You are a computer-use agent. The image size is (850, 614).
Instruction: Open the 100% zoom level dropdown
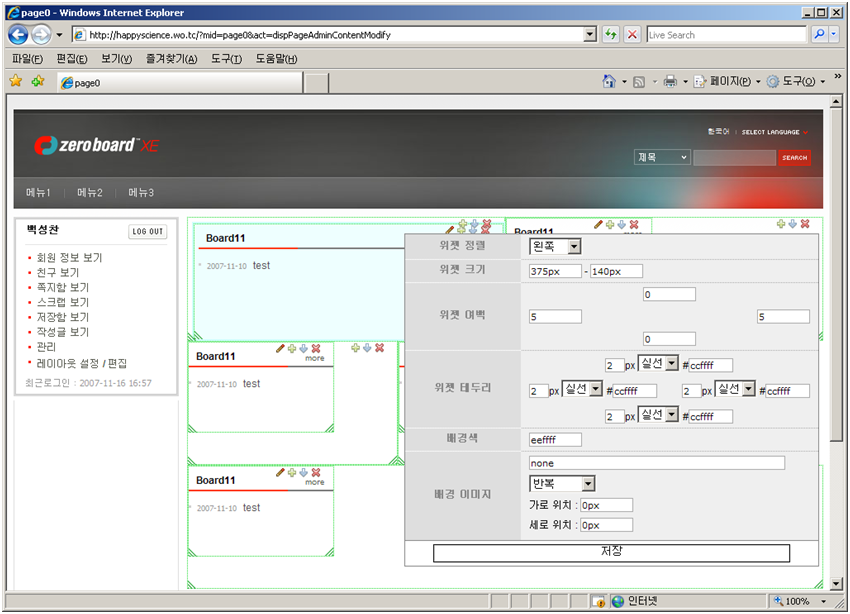823,601
